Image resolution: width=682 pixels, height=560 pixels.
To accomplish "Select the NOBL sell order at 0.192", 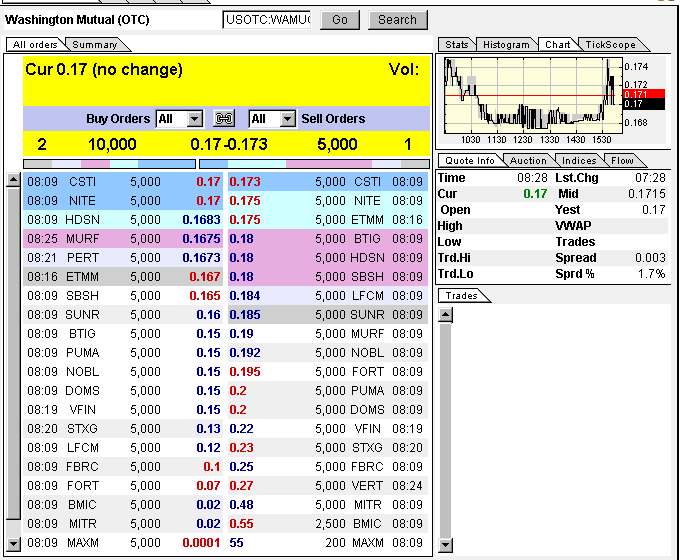I will point(328,353).
